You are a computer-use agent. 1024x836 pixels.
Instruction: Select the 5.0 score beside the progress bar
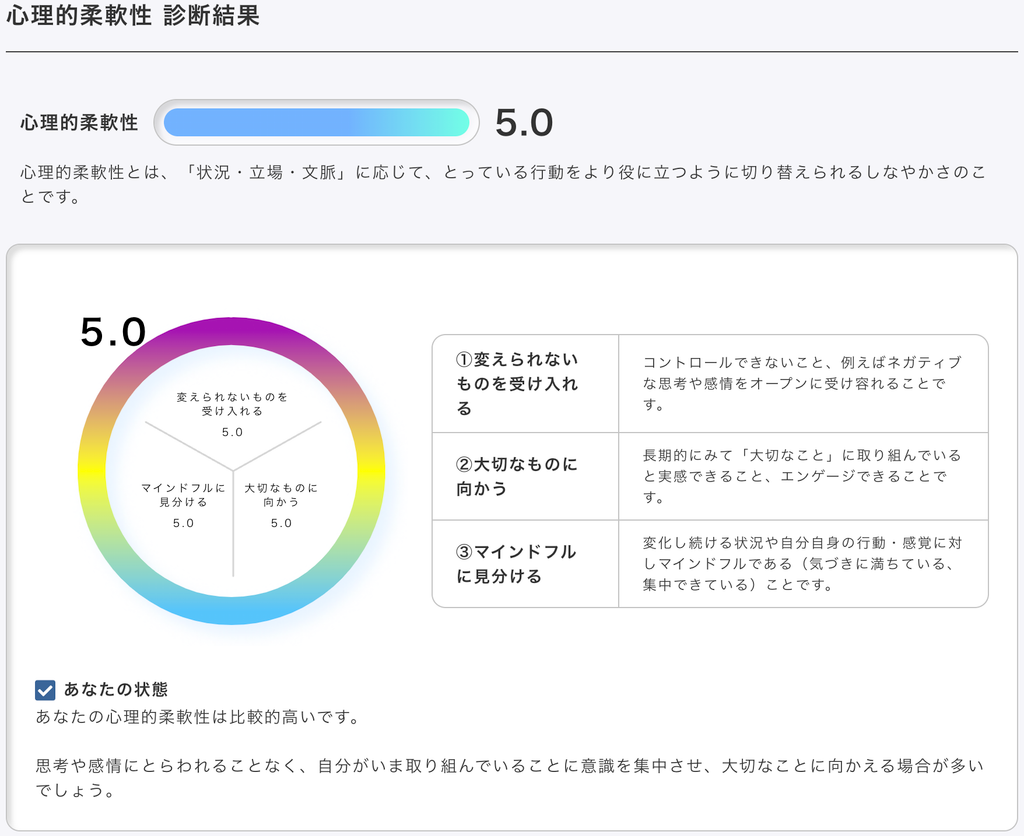tap(524, 123)
